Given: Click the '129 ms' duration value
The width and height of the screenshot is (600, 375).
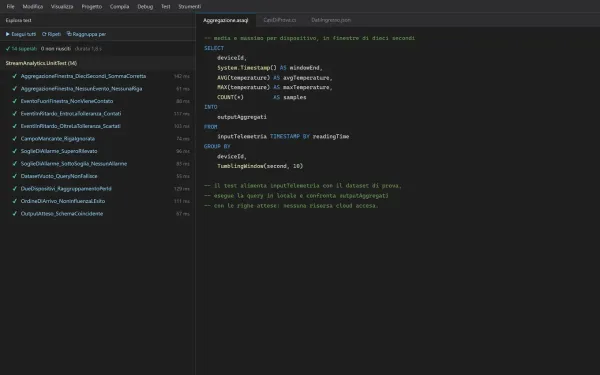Looking at the screenshot, I should pyautogui.click(x=182, y=189).
